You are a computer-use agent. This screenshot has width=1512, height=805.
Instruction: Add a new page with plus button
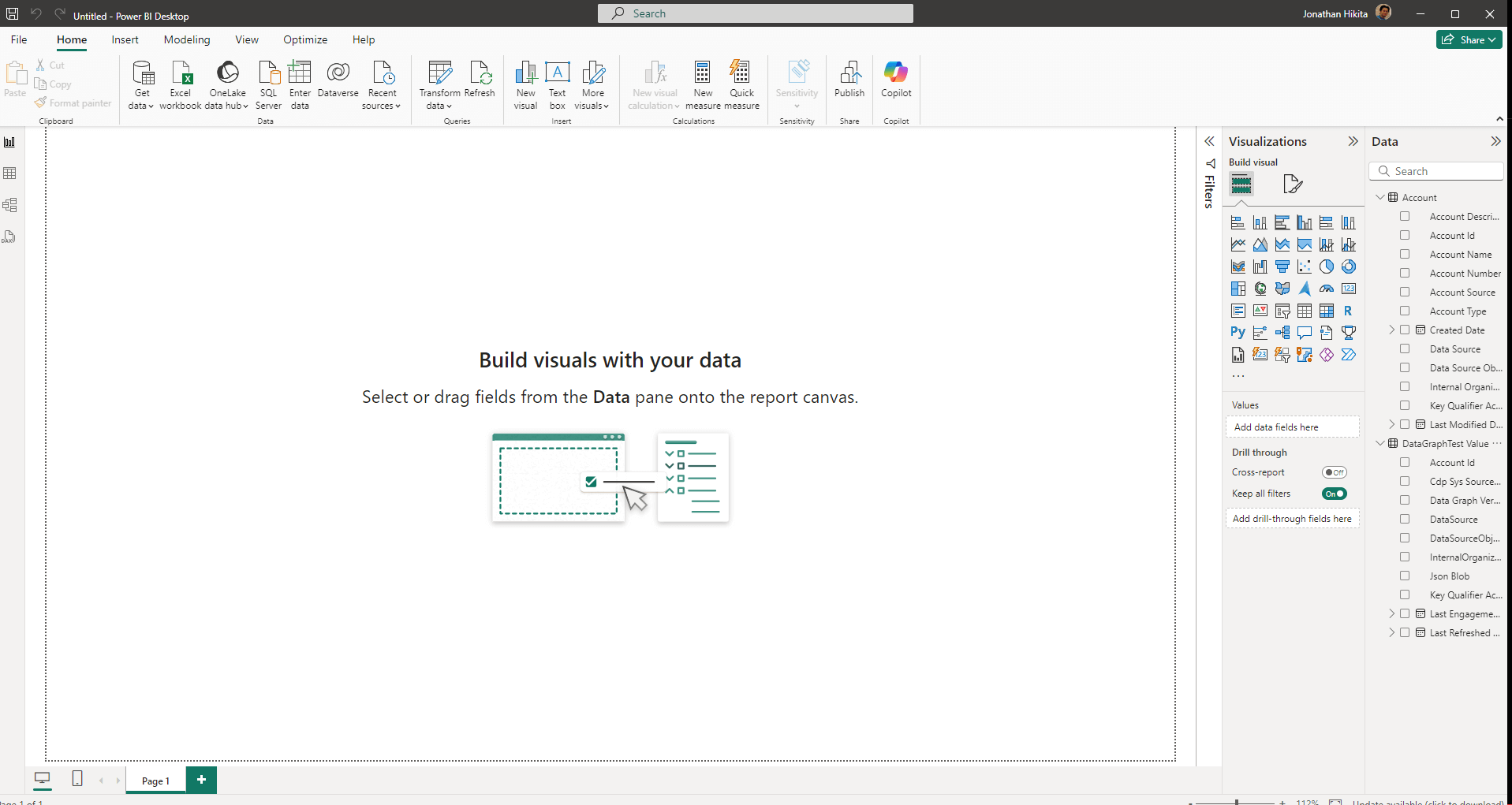point(201,780)
